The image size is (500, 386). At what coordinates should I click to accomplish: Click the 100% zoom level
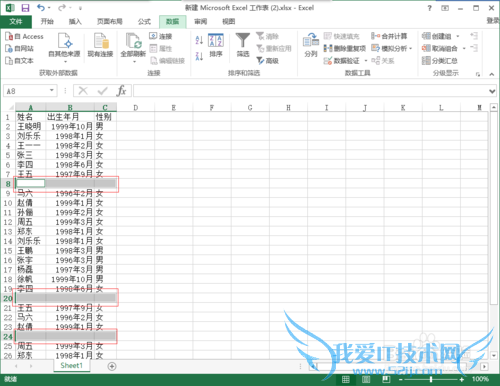point(480,379)
